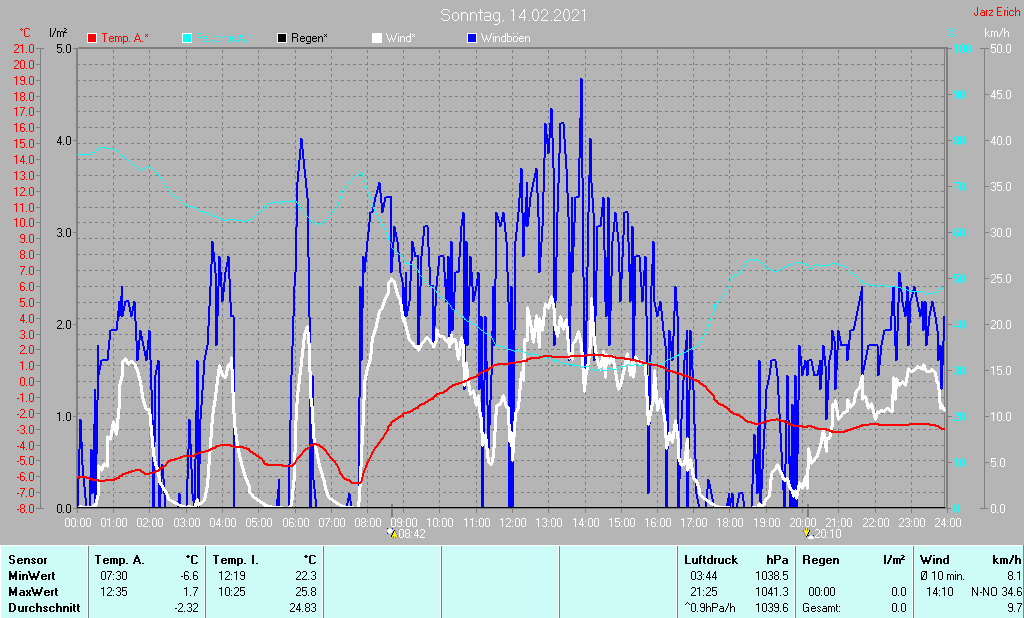Click the '08:42' sunrise time label
1024x618 pixels.
coord(412,534)
